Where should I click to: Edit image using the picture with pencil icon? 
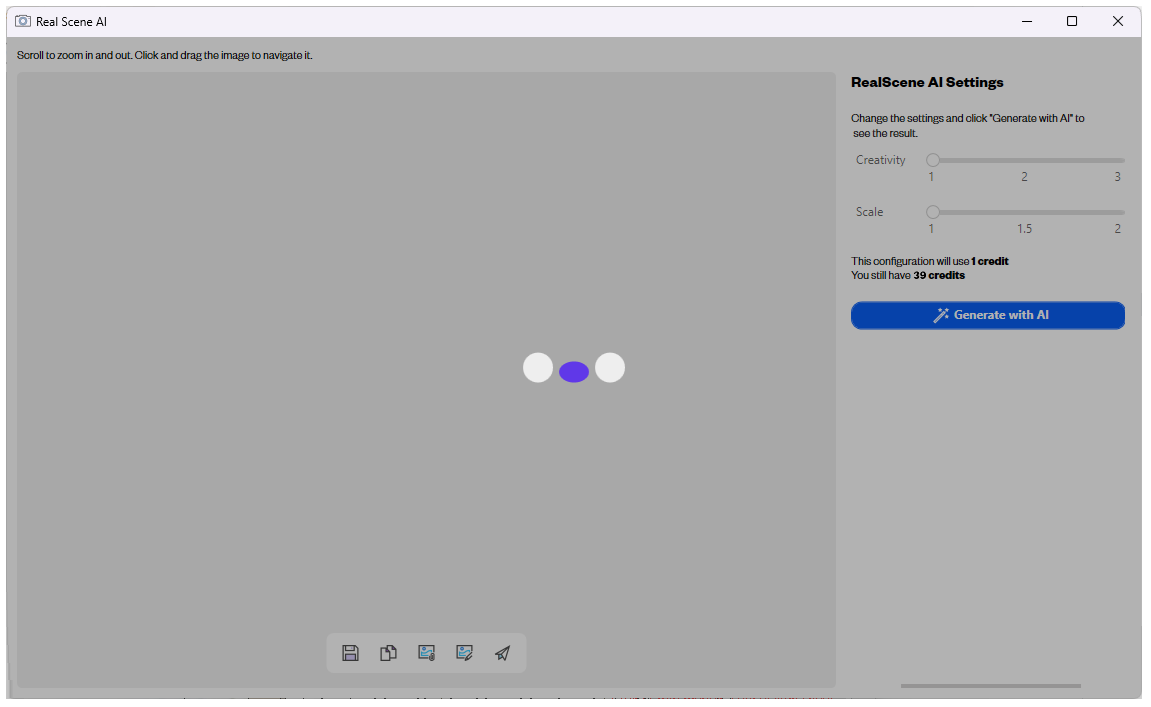[465, 653]
